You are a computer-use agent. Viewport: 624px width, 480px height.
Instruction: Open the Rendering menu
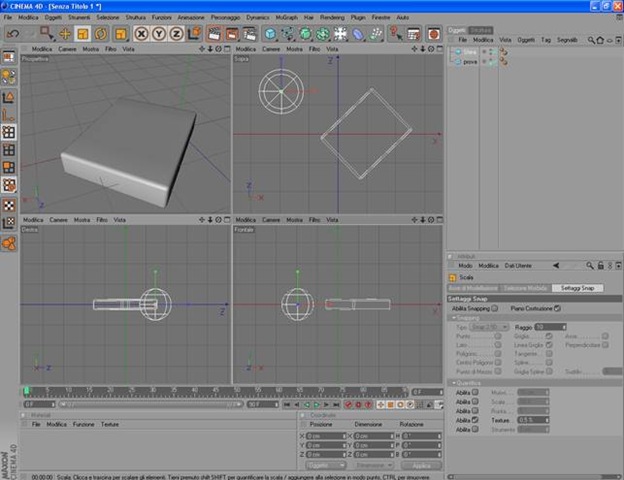click(x=332, y=18)
